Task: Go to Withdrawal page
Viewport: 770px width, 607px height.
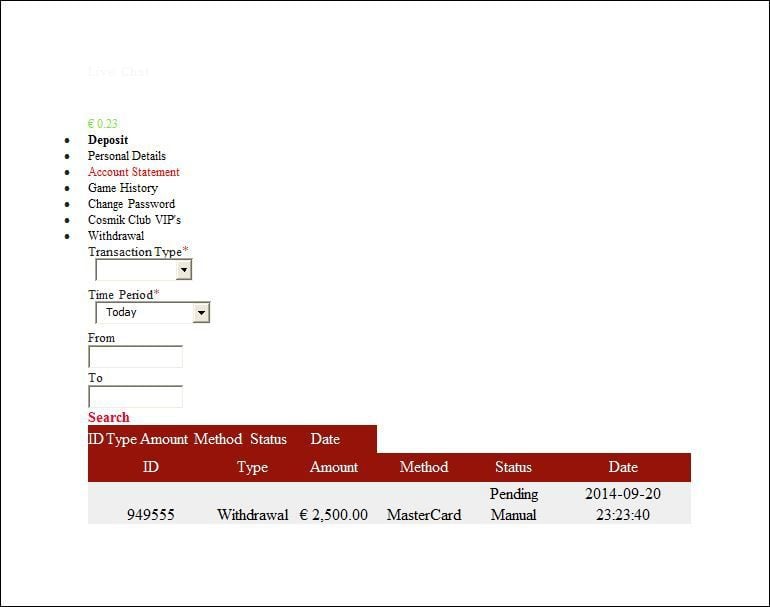Action: [116, 236]
